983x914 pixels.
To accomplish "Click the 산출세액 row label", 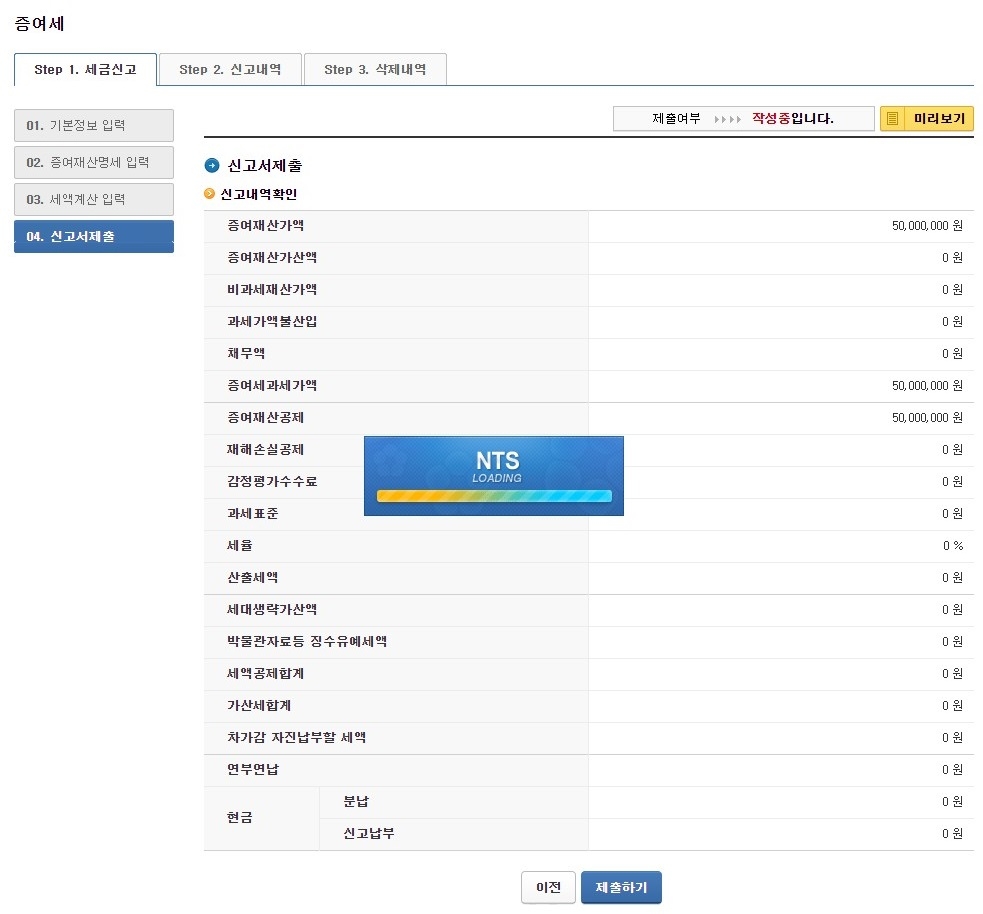I will [x=252, y=577].
